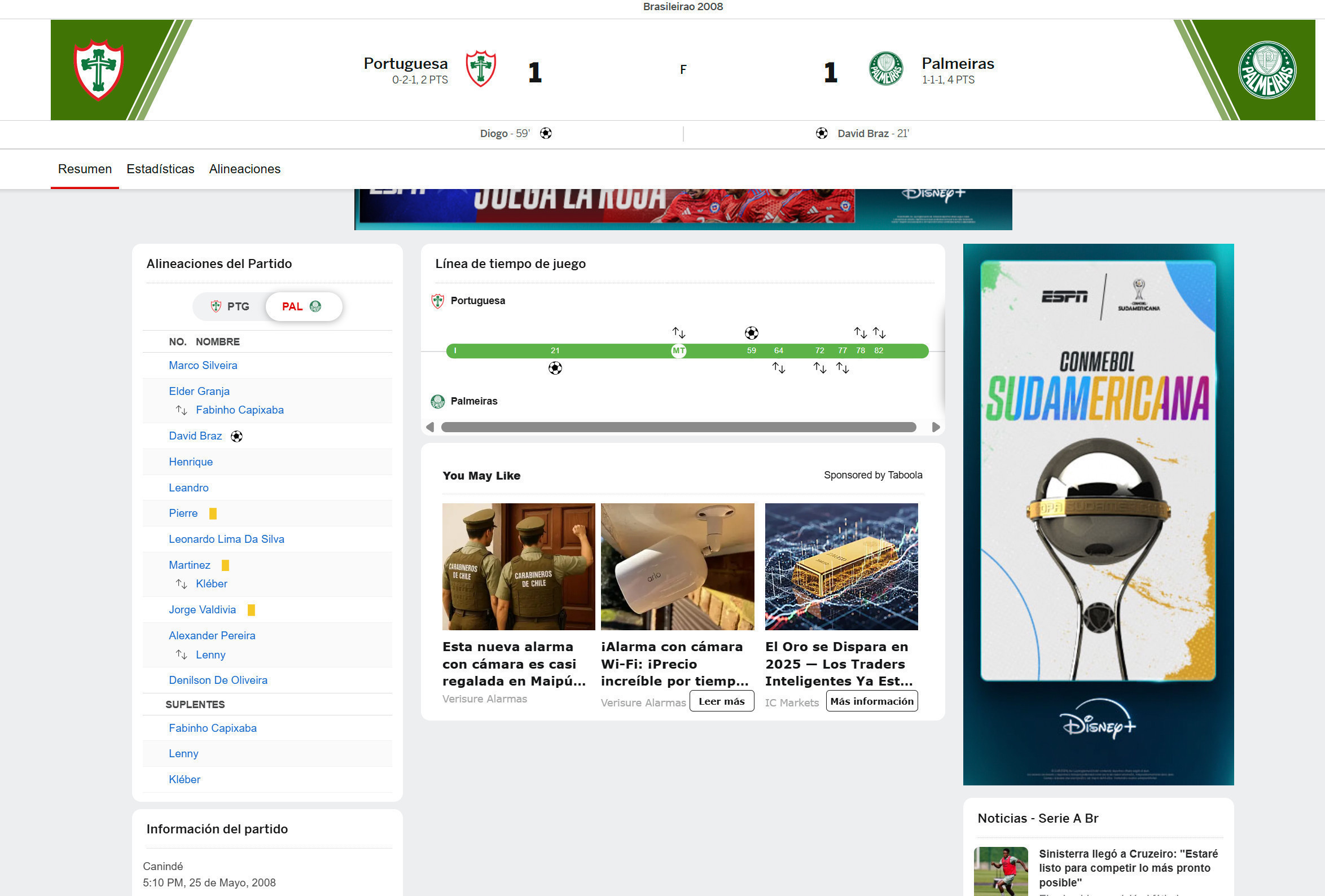Click the timeline scroll left arrow

tap(430, 427)
